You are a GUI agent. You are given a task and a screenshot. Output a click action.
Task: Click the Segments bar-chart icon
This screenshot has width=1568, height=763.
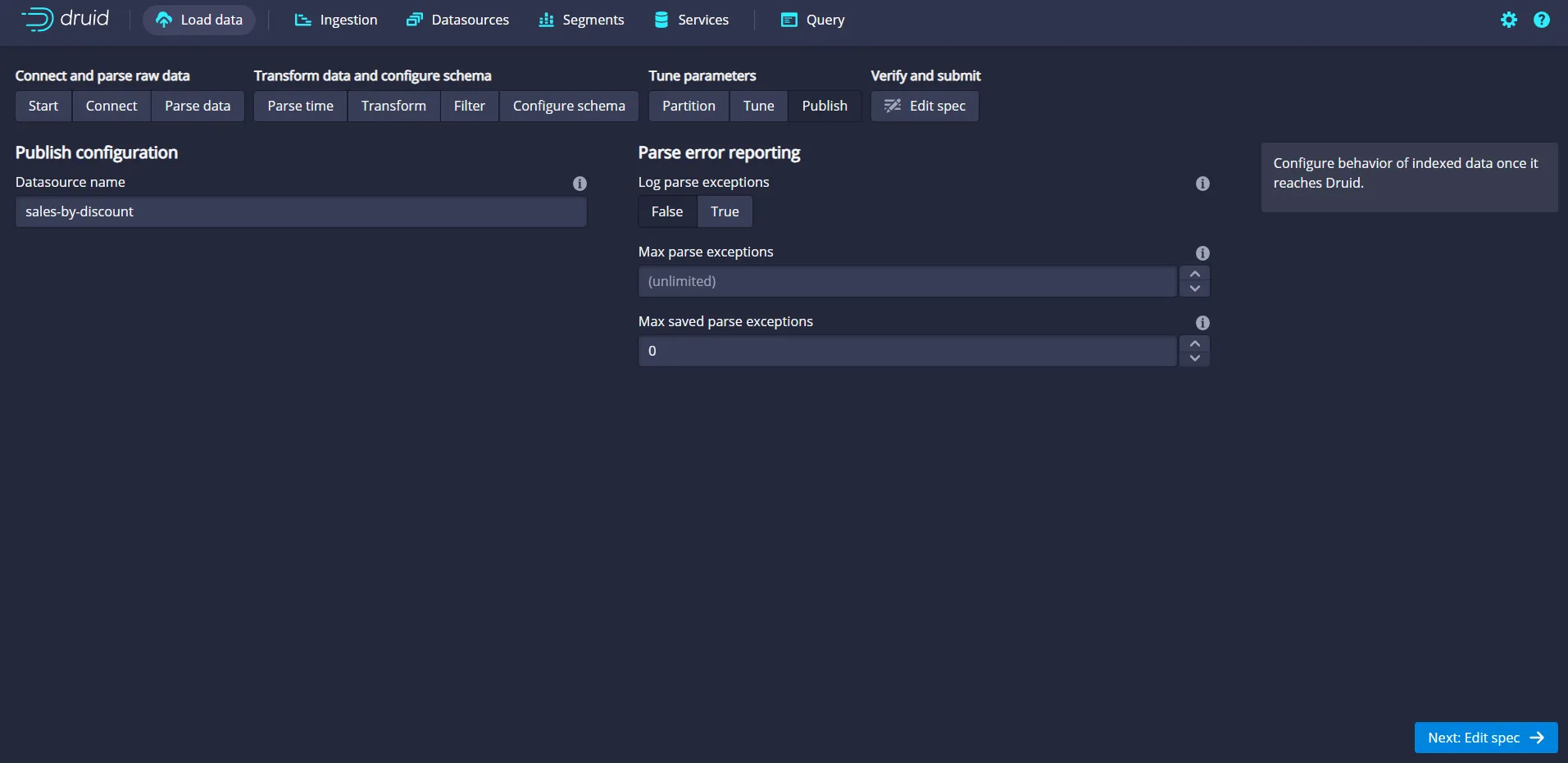(545, 20)
